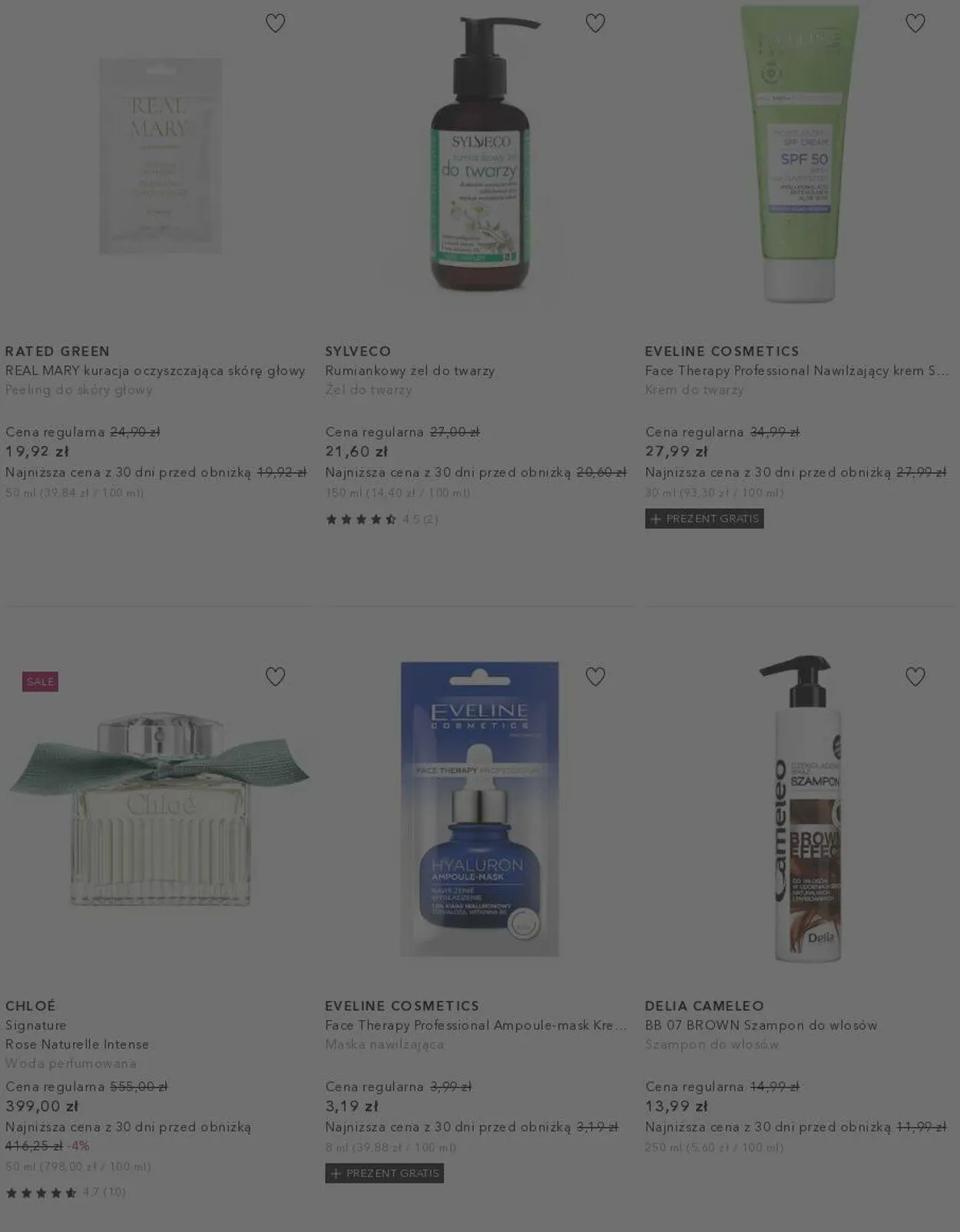Image resolution: width=960 pixels, height=1232 pixels.
Task: Open Cameleo Brown Effect shampoo image
Action: pos(802,808)
